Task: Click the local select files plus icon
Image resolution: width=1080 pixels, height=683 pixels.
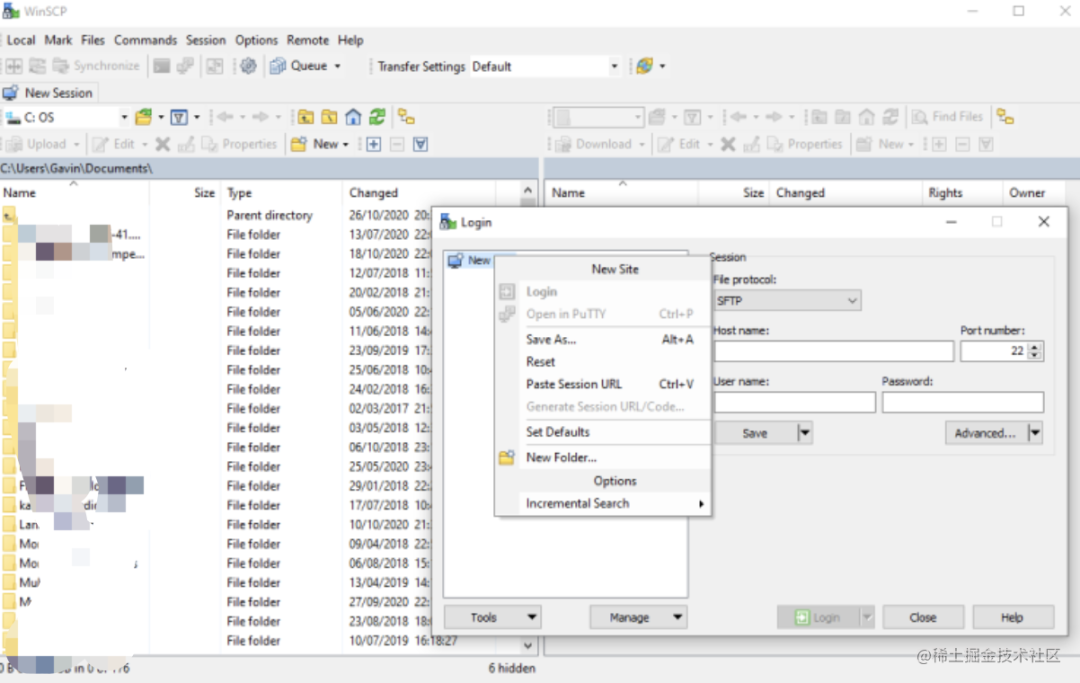Action: (373, 144)
